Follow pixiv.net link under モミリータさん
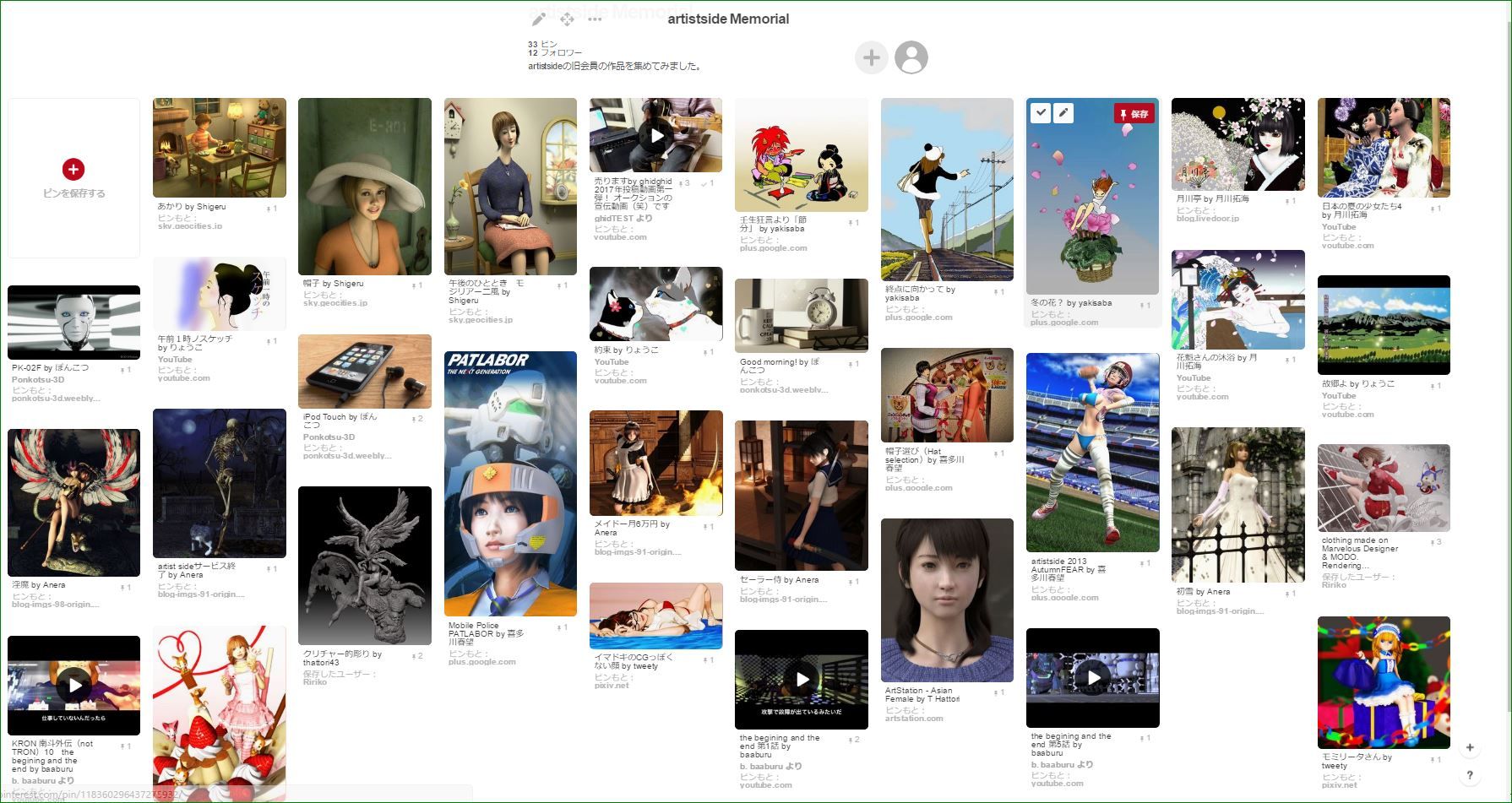The image size is (1512, 803). click(1340, 785)
